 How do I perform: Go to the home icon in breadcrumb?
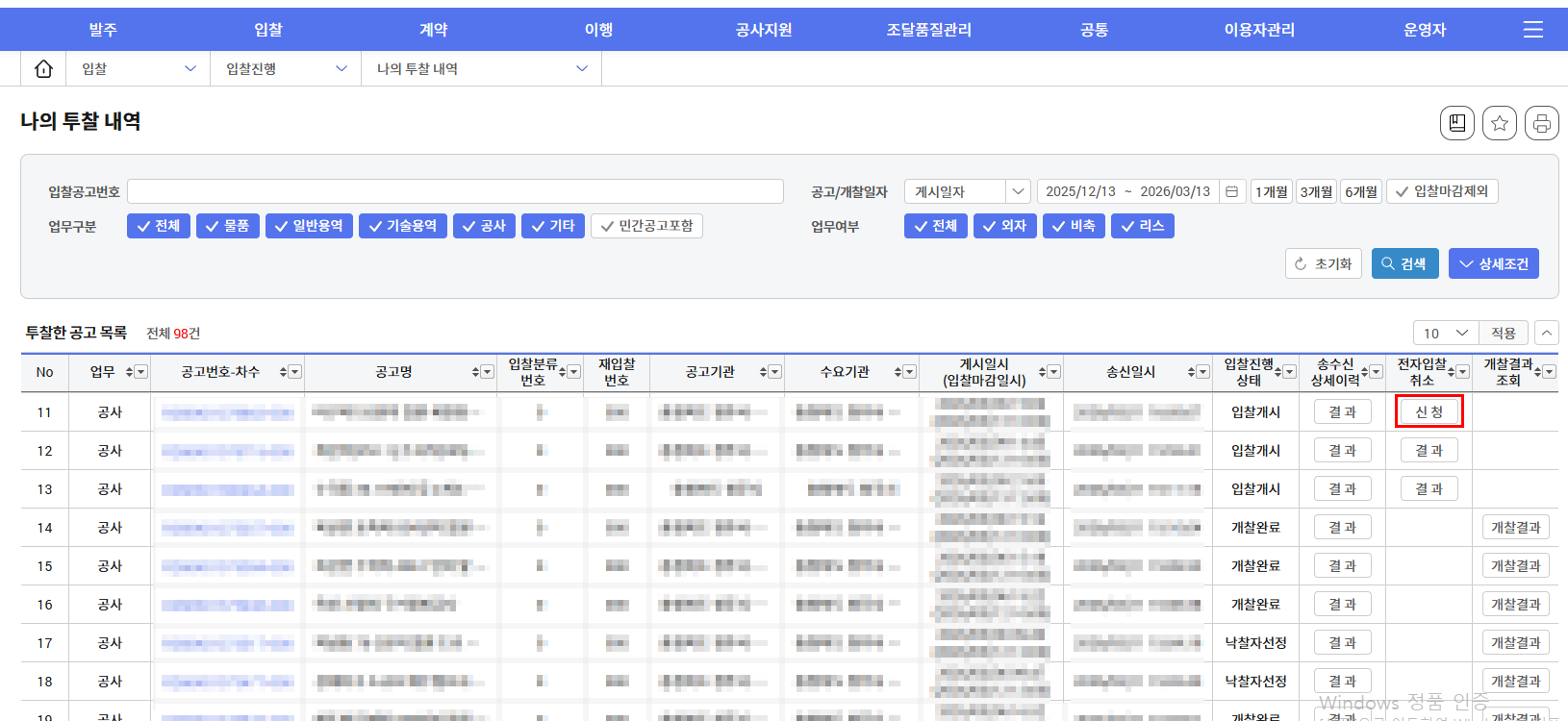pos(43,69)
